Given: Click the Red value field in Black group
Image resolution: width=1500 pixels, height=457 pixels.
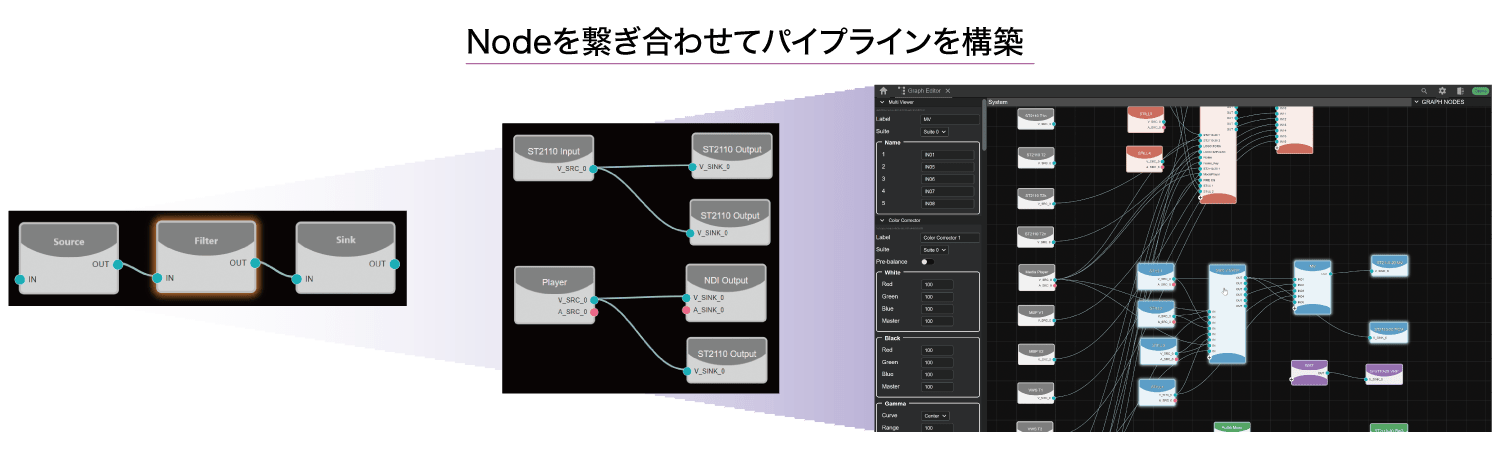Looking at the screenshot, I should 937,350.
